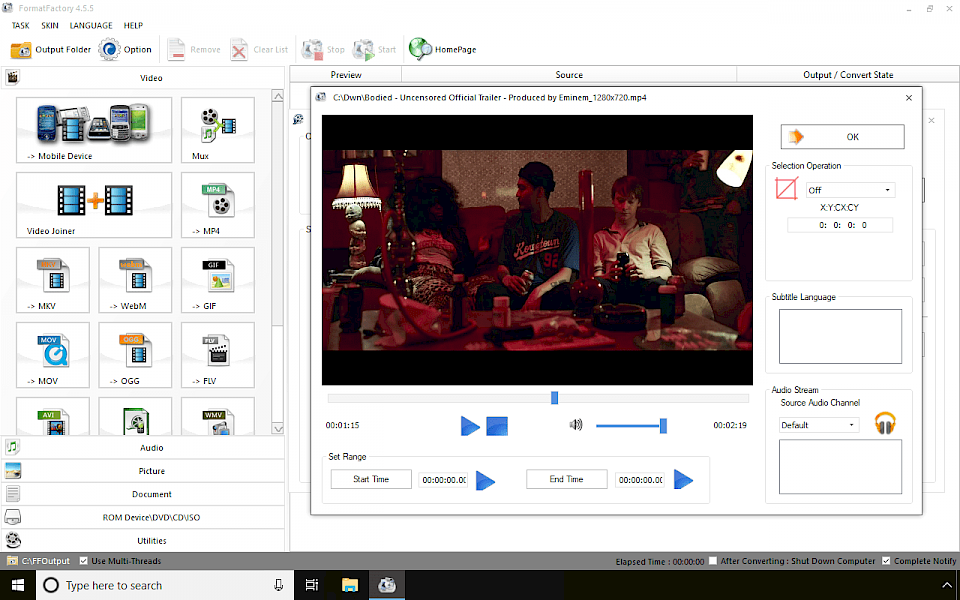
Task: Choose the -> GIF conversion tile
Action: click(x=217, y=280)
